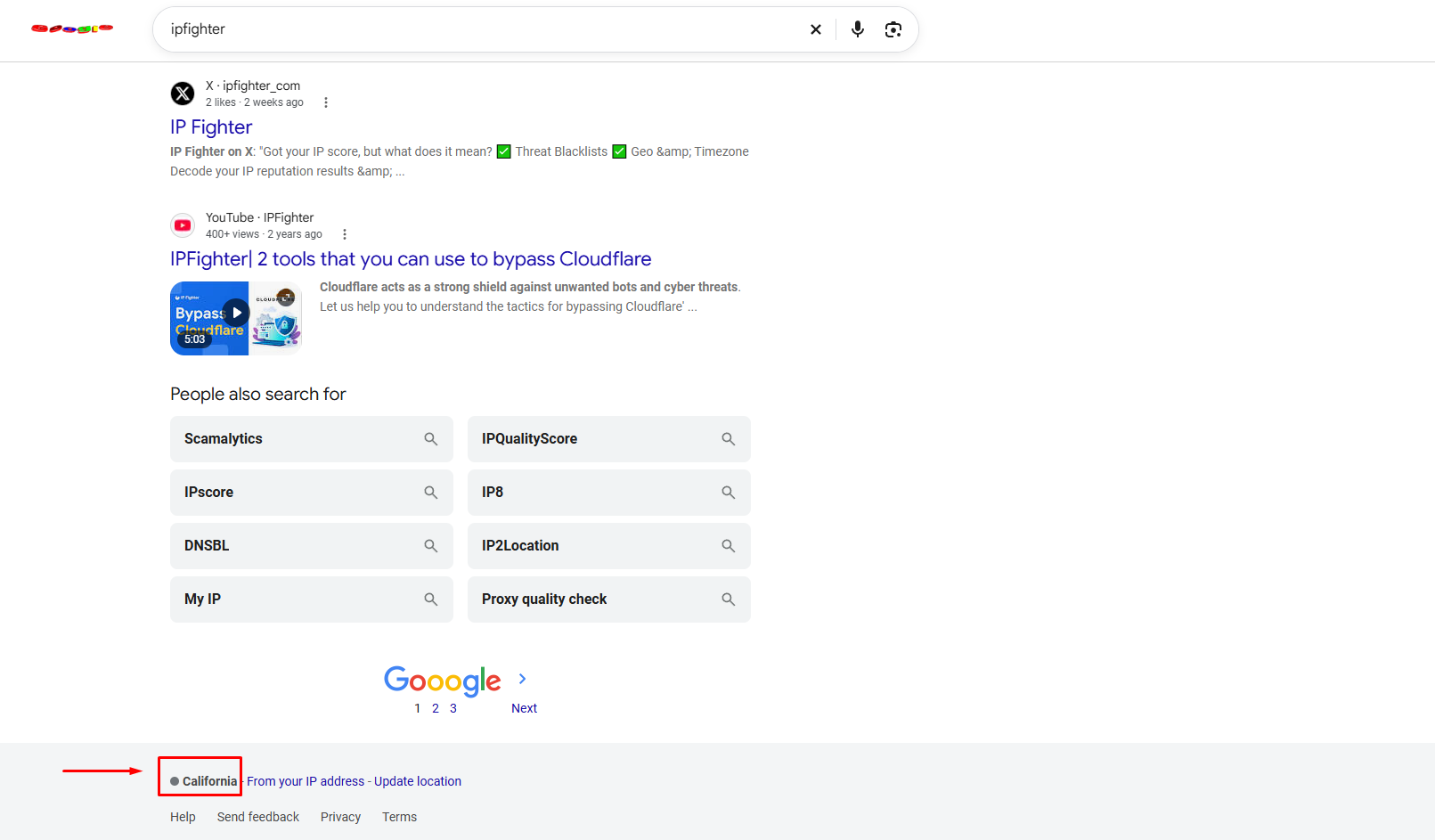Go to results page 3
The width and height of the screenshot is (1435, 840).
[x=453, y=708]
